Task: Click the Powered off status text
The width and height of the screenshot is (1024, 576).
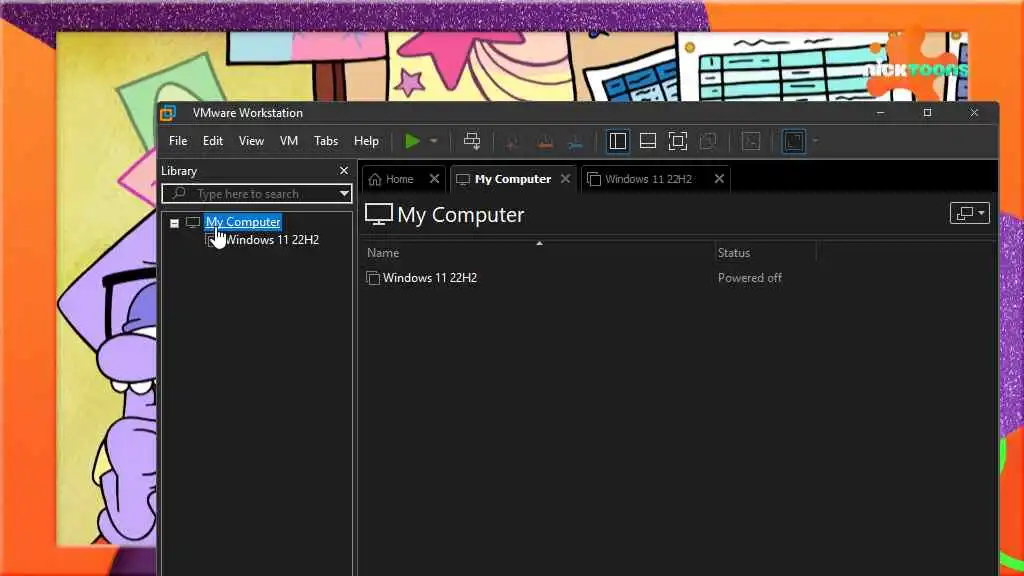Action: [x=750, y=278]
